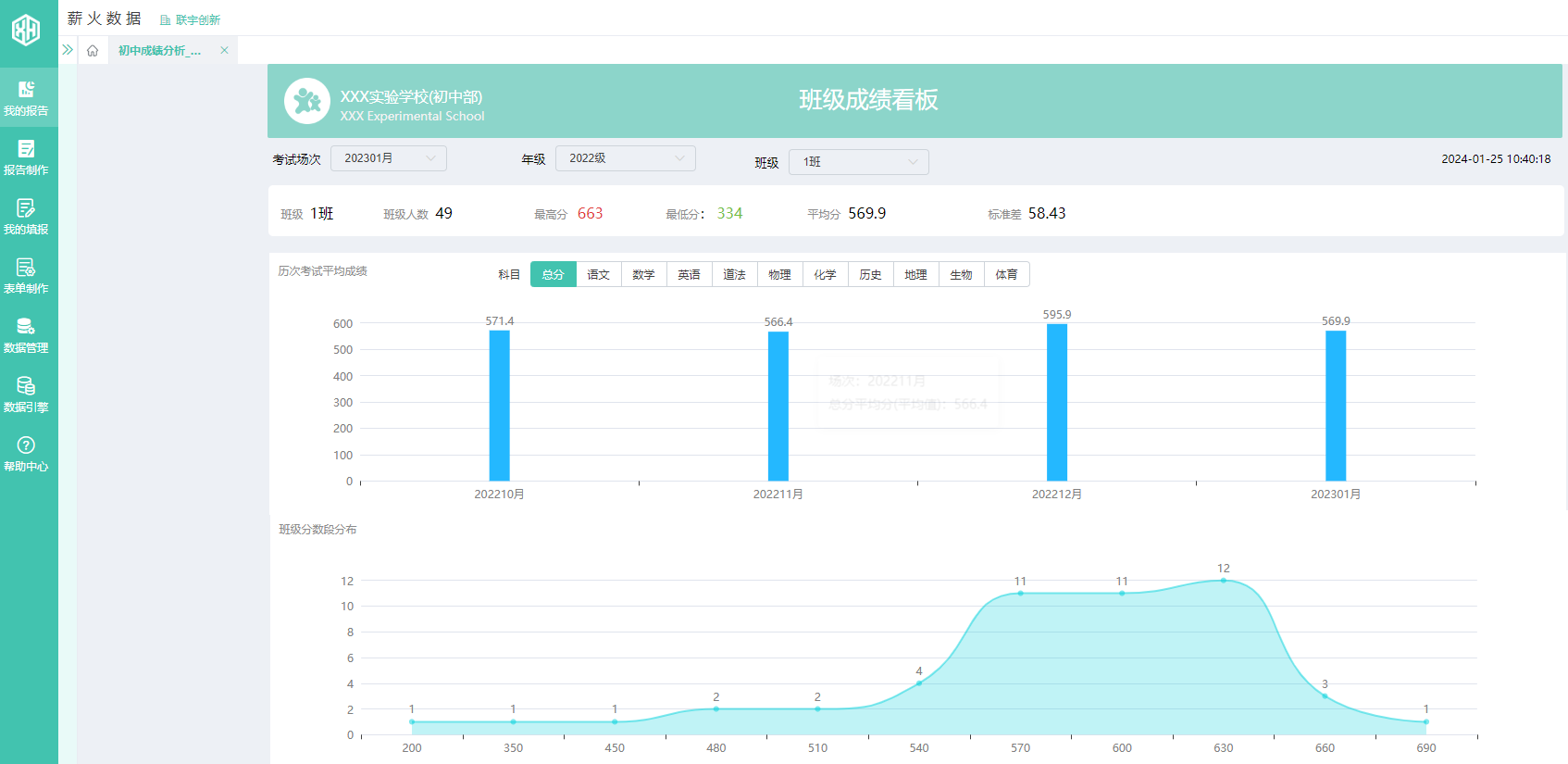This screenshot has height=764, width=1568.
Task: Open 我的报告 in the sidebar
Action: point(26,97)
